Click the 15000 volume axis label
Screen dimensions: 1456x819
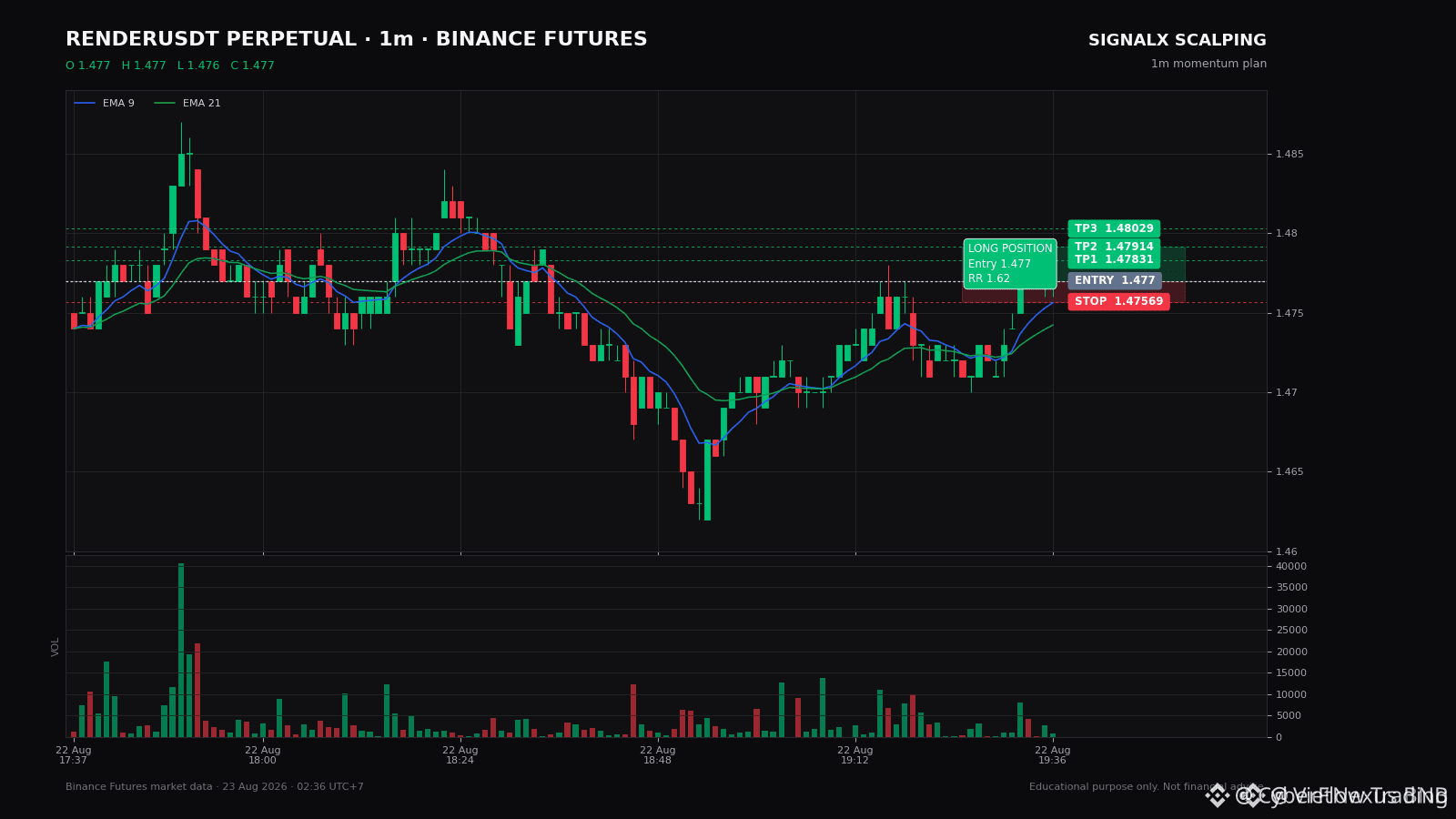[1291, 673]
